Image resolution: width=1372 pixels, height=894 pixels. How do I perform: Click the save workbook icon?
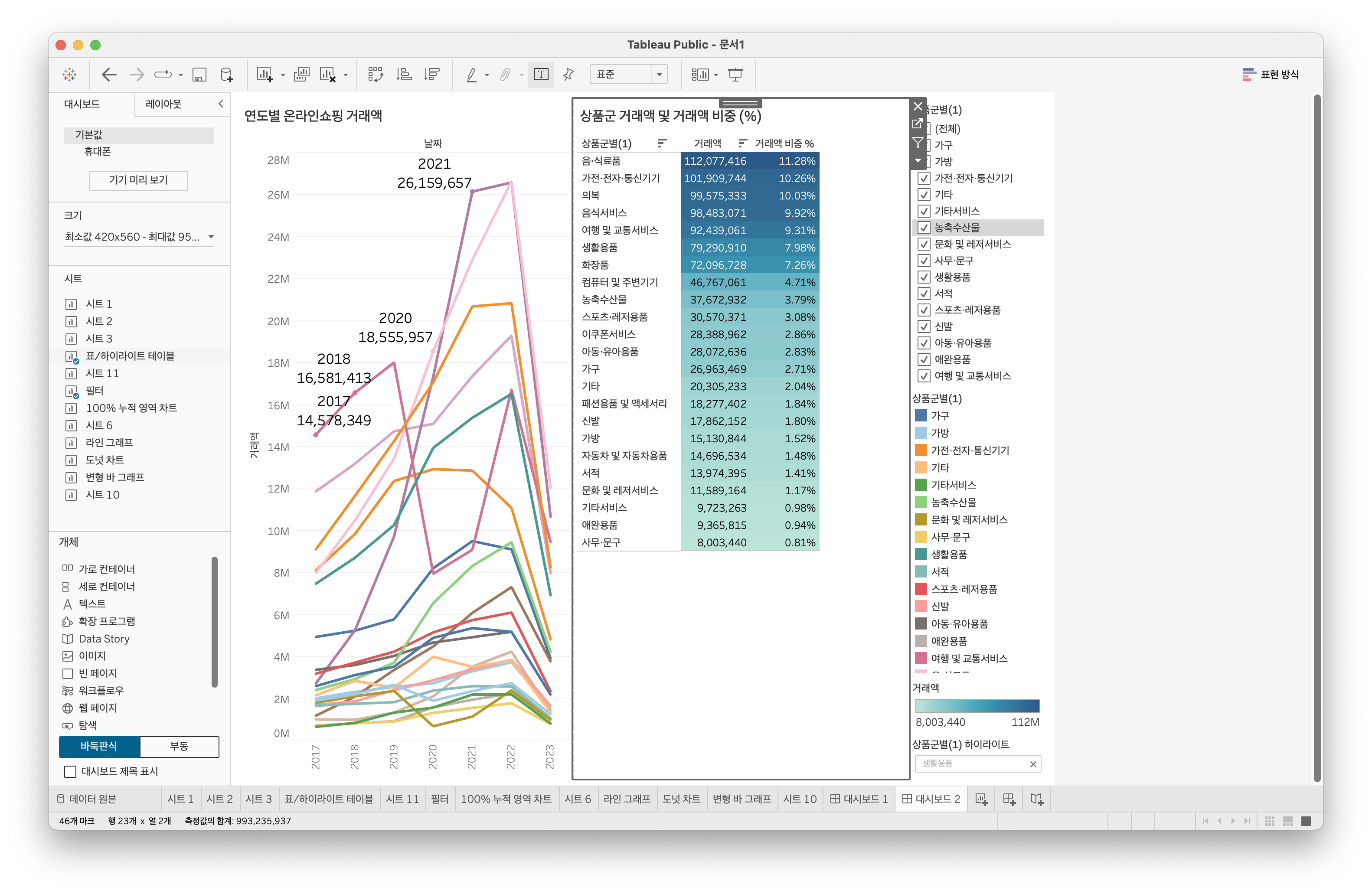coord(199,75)
